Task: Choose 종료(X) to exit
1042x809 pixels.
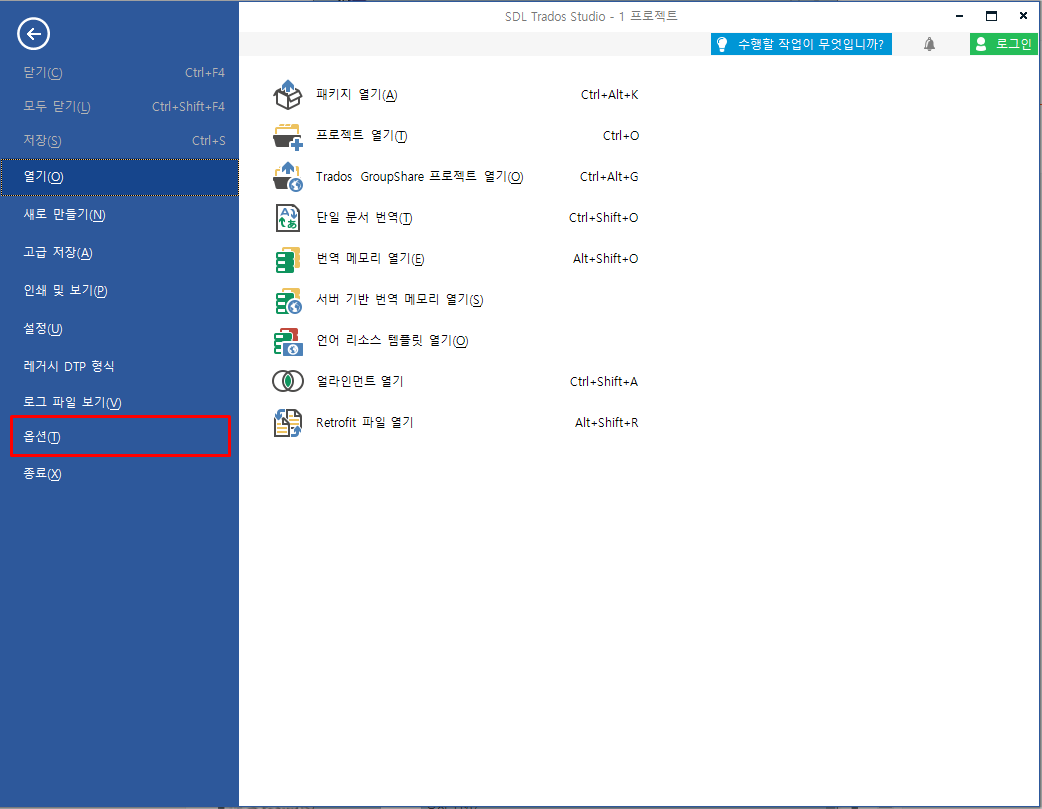Action: [120, 473]
